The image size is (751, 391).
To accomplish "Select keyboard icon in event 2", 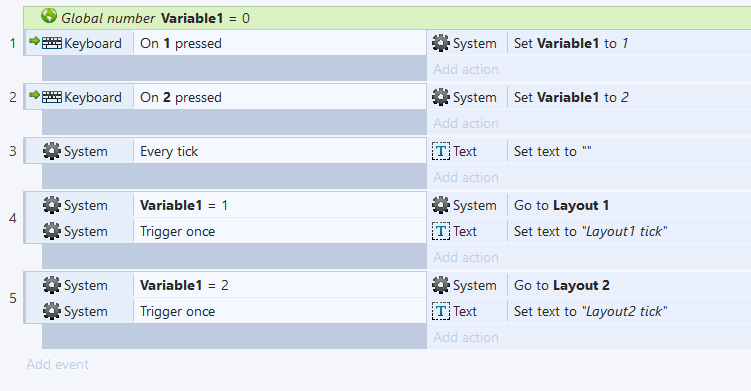I will click(x=52, y=97).
